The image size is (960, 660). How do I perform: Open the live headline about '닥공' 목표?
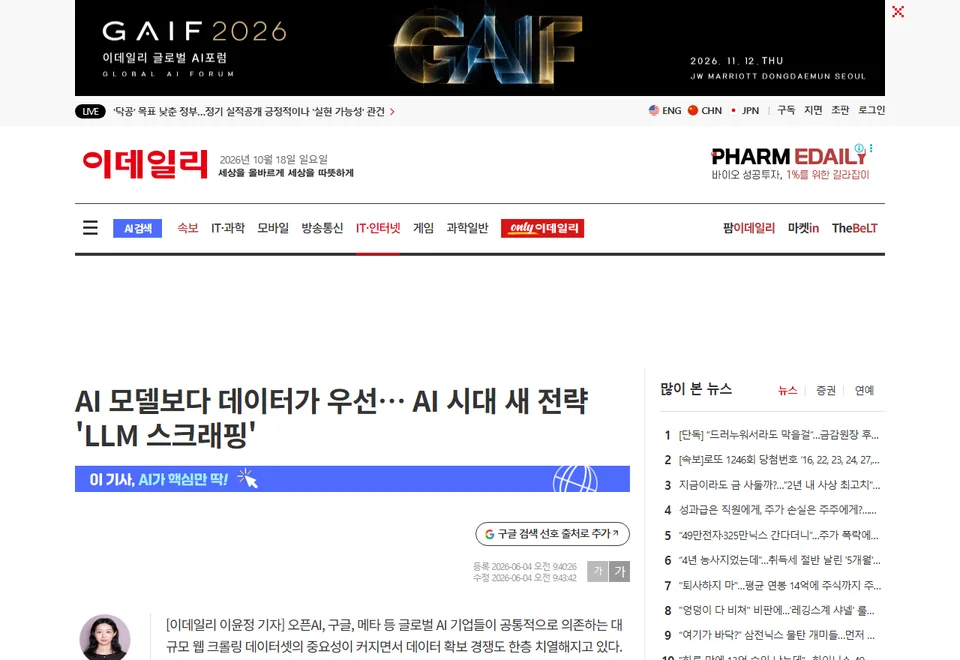pos(249,111)
